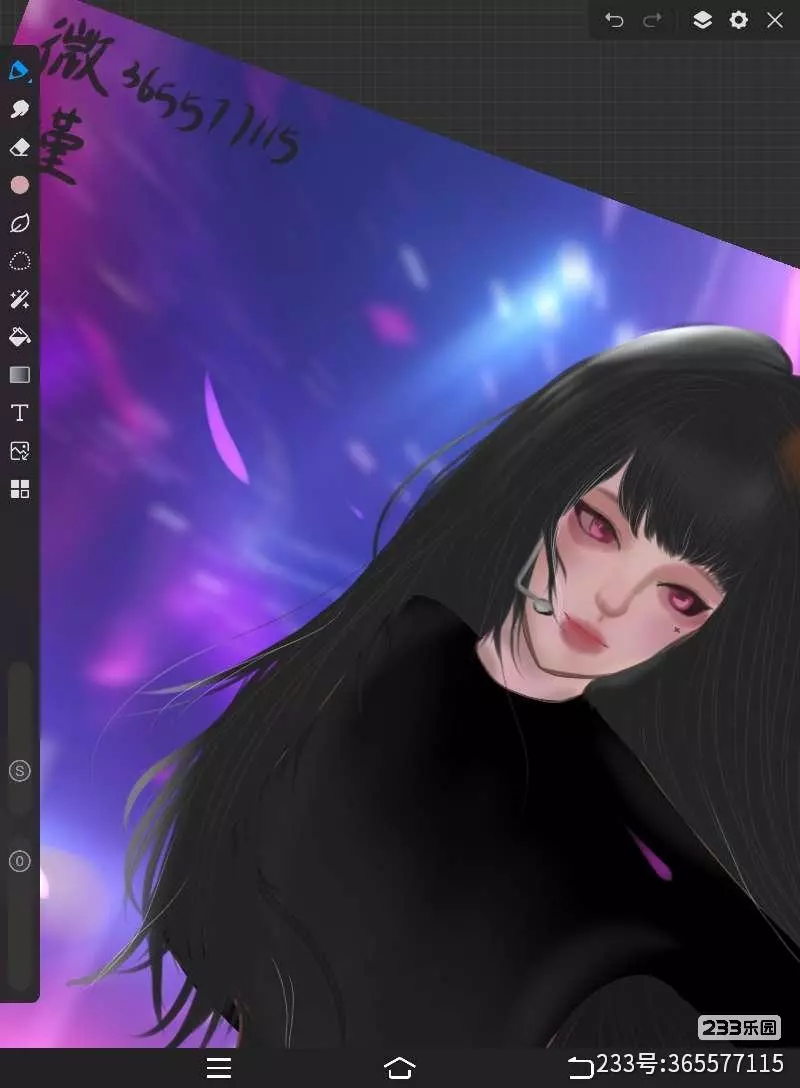Click the brush size S slider handle
Viewport: 800px width, 1088px height.
point(19,771)
